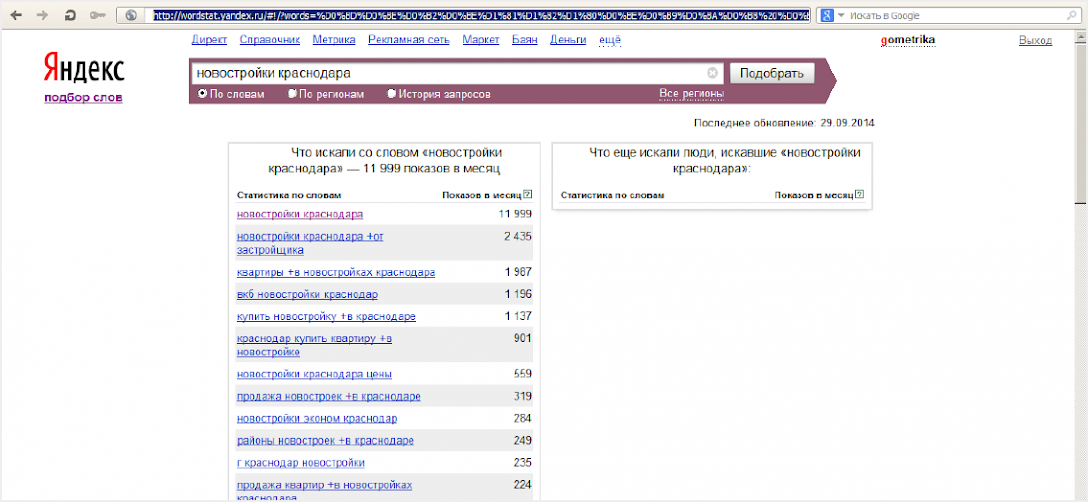Click the подбор слов link
This screenshot has height=502, width=1088.
point(83,97)
